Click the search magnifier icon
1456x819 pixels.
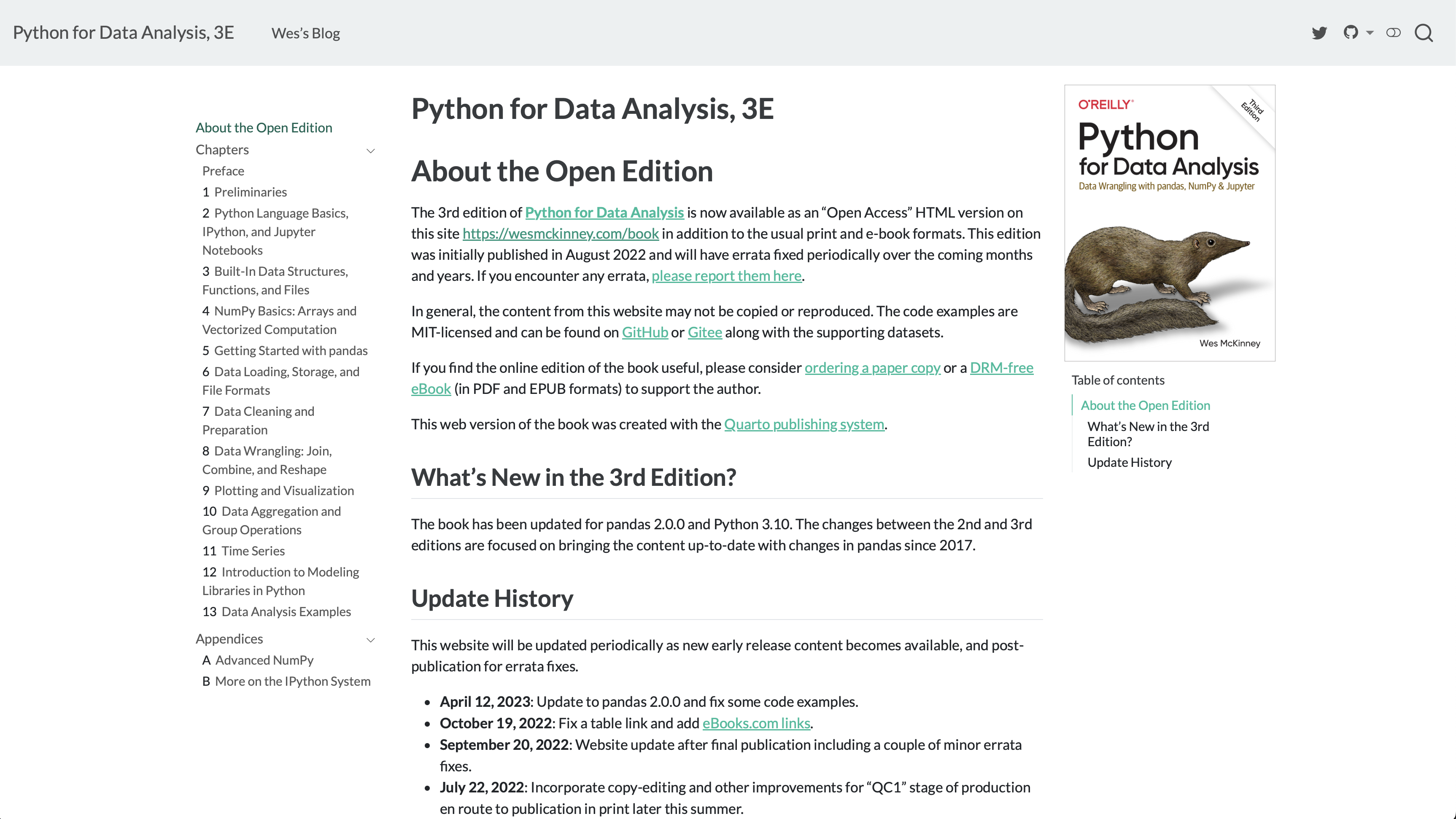tap(1424, 33)
